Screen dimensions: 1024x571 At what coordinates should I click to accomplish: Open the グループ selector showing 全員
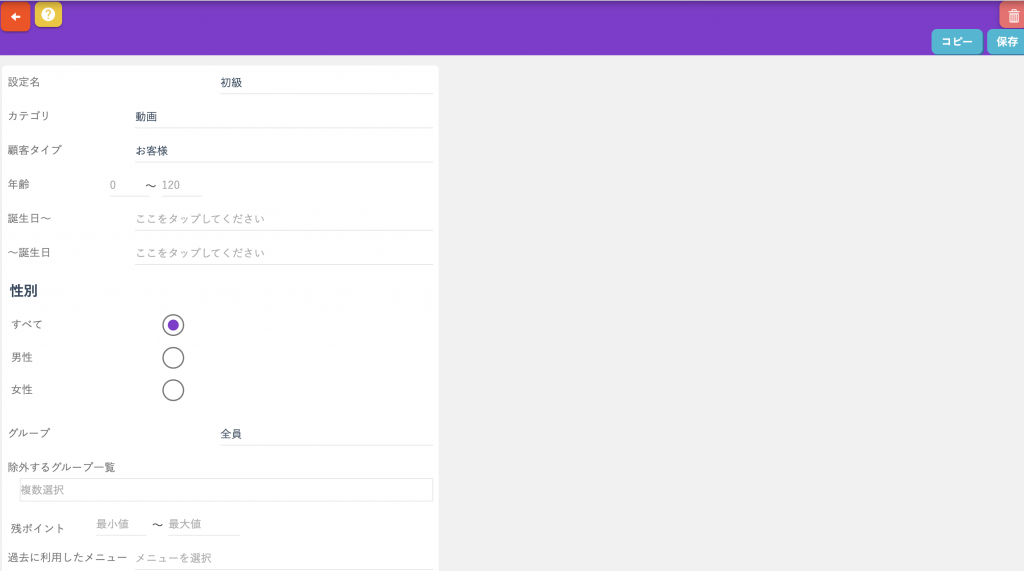click(x=326, y=434)
